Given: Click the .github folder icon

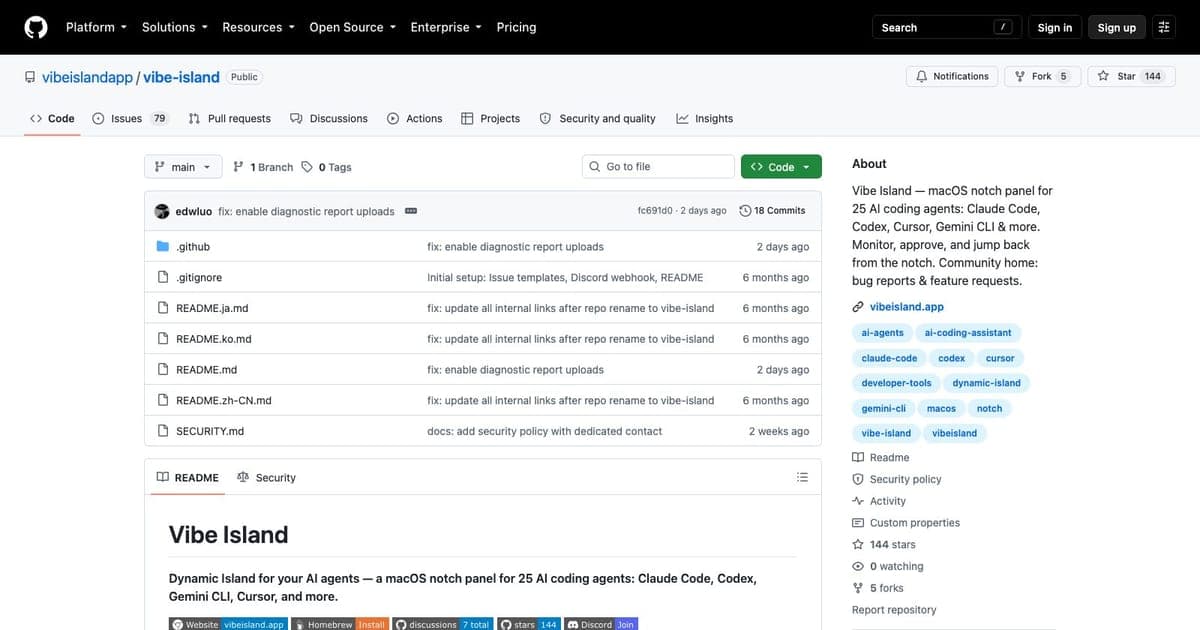Looking at the screenshot, I should (163, 246).
